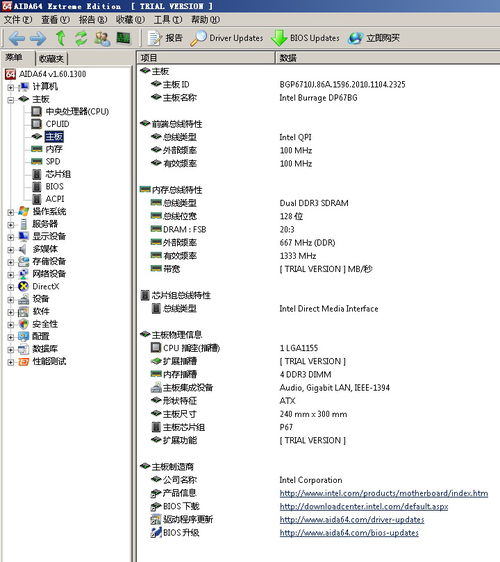Viewport: 500px width, 562px height.
Task: Select the highlighted 主板 subitem
Action: (x=54, y=137)
